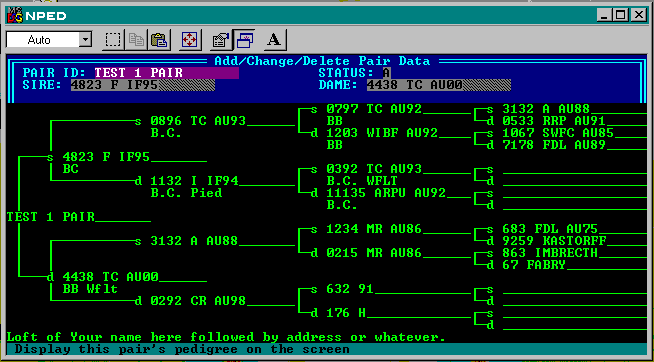654x362 pixels.
Task: Click the Paste clipboard toolbar icon
Action: pyautogui.click(x=159, y=40)
